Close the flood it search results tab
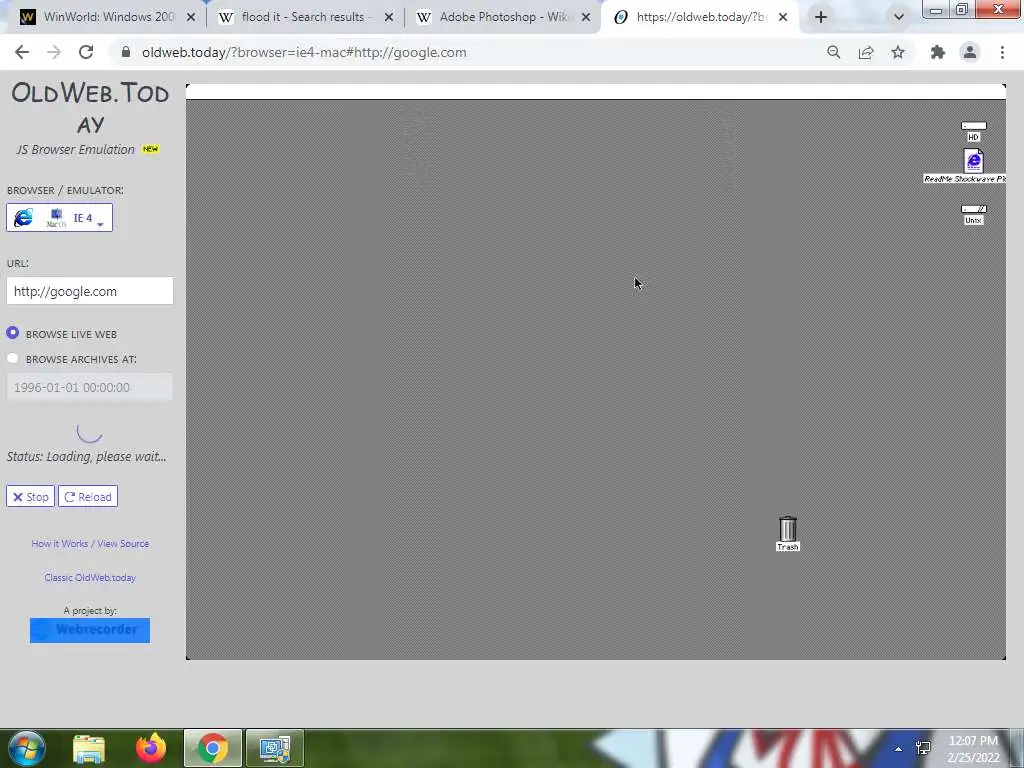The image size is (1024, 768). tap(389, 18)
